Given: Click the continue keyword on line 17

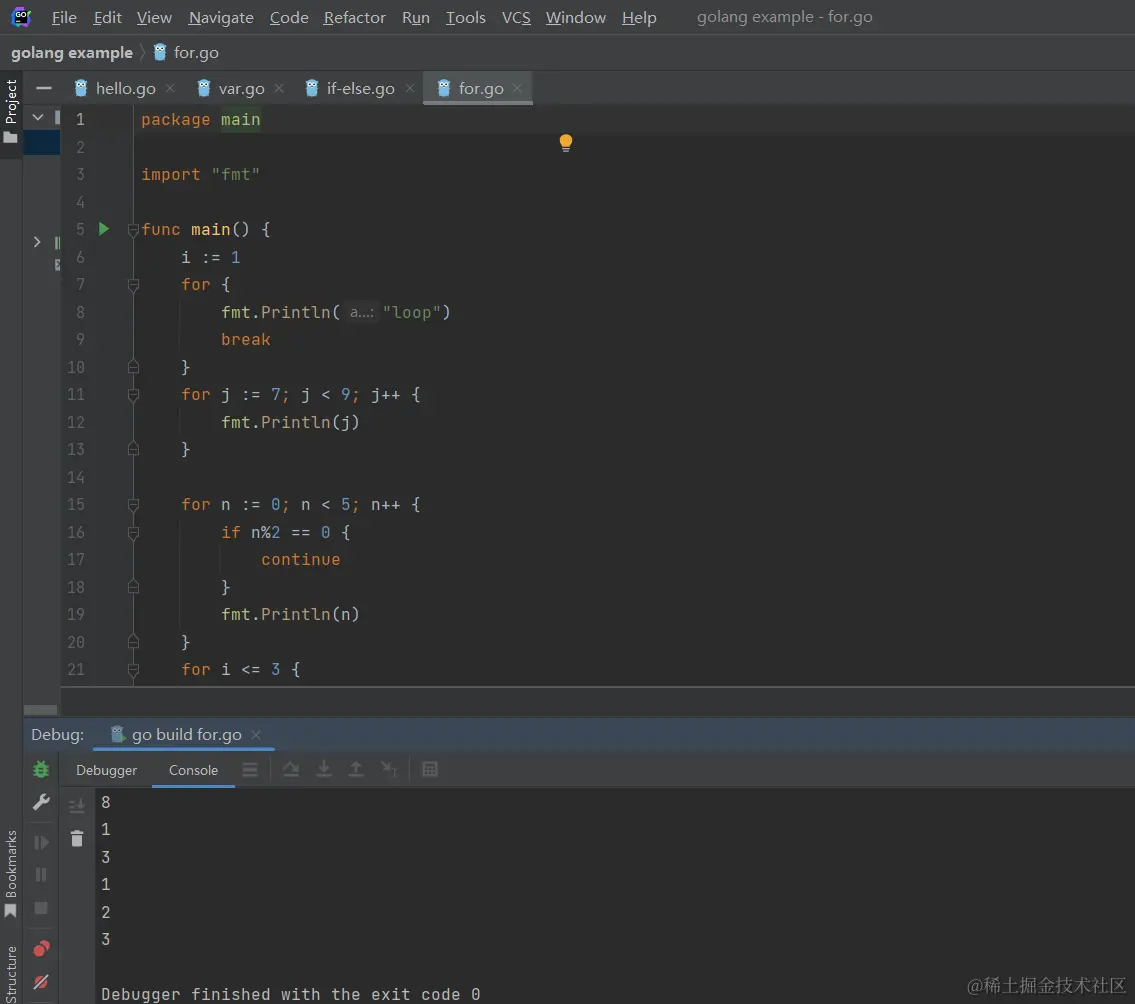Looking at the screenshot, I should [300, 560].
